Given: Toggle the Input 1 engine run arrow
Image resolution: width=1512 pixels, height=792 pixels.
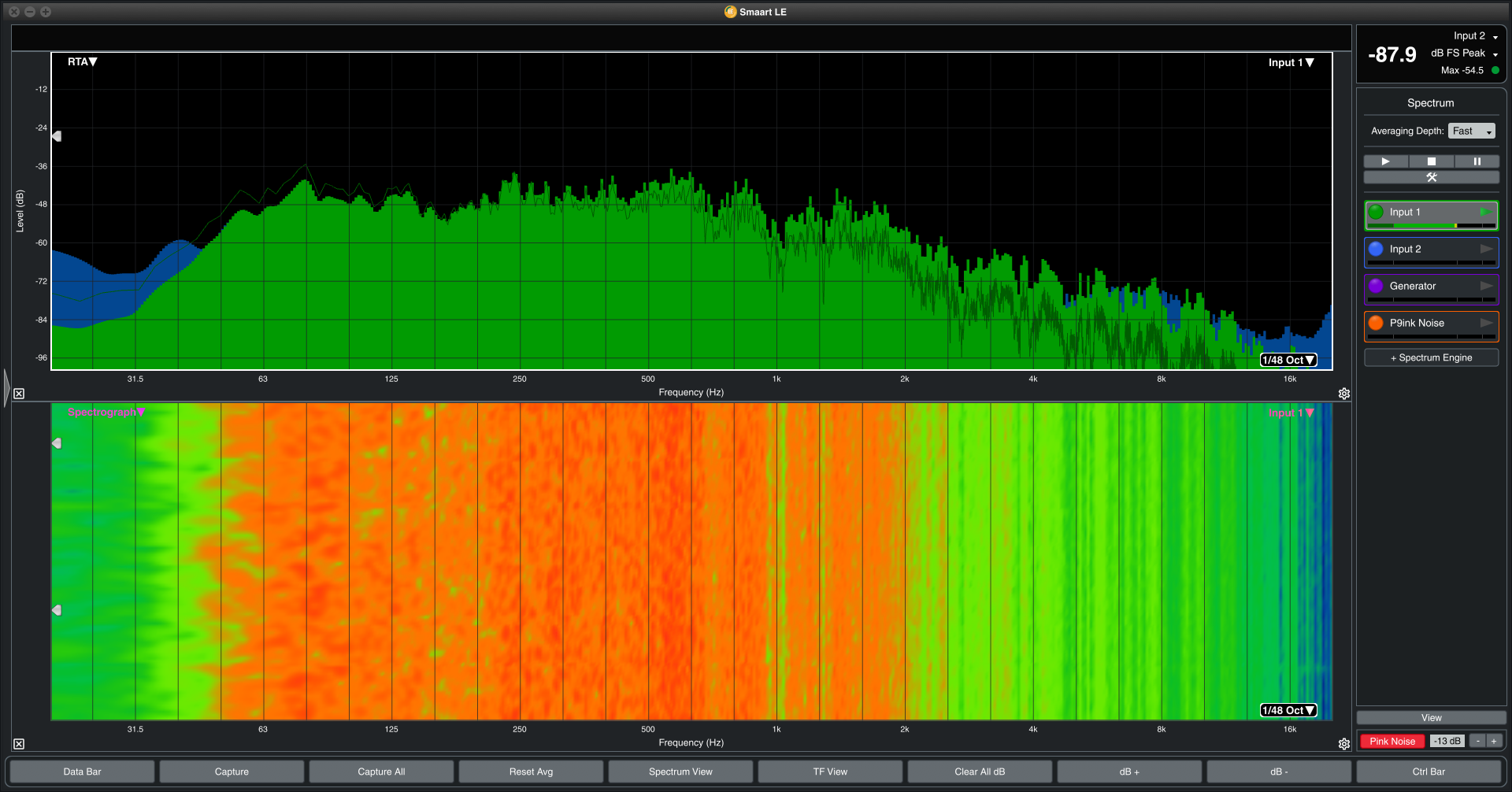Looking at the screenshot, I should pos(1485,212).
